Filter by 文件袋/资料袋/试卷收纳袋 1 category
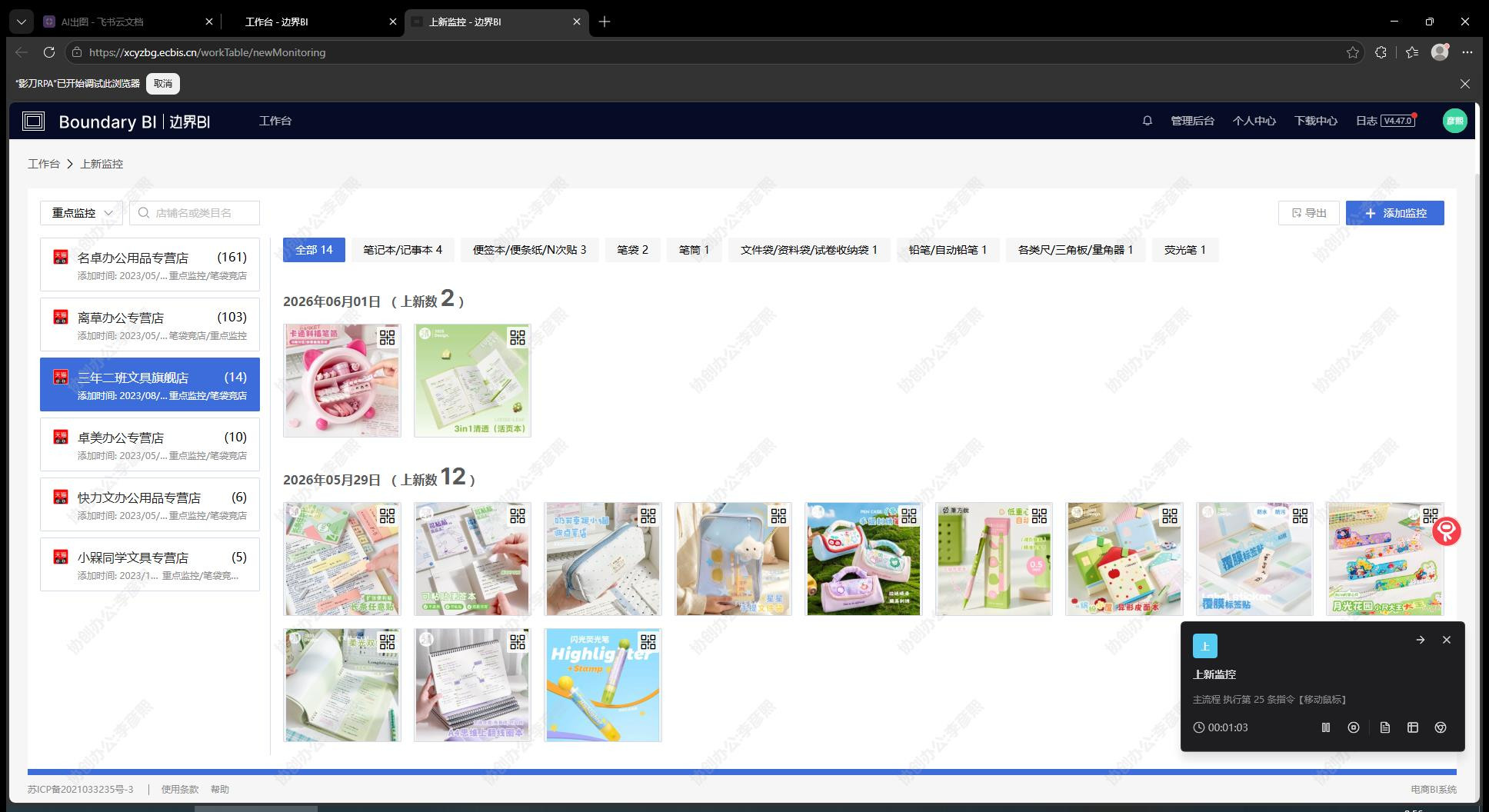1489x812 pixels. tap(809, 250)
